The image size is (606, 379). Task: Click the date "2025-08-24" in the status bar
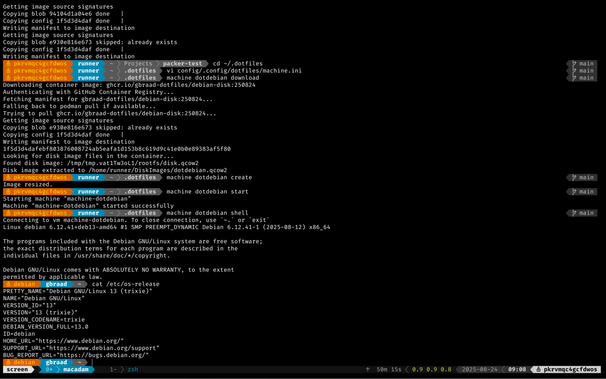tap(480, 369)
